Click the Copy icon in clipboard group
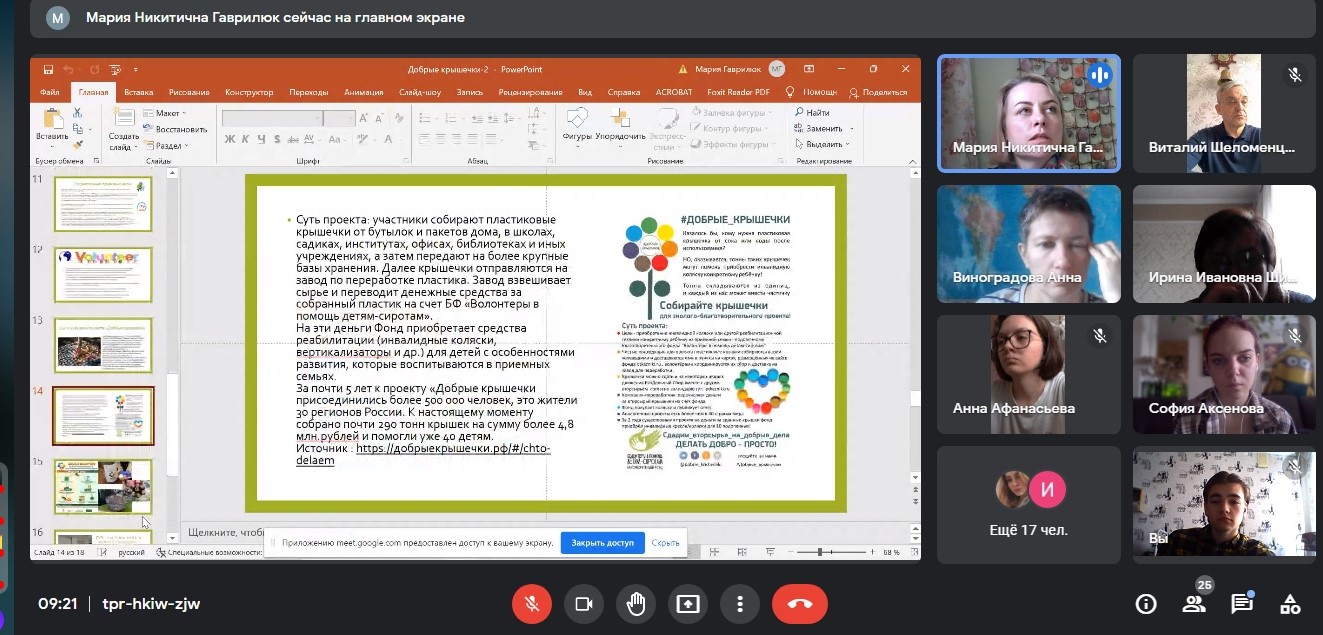The width and height of the screenshot is (1323, 635). click(x=78, y=128)
